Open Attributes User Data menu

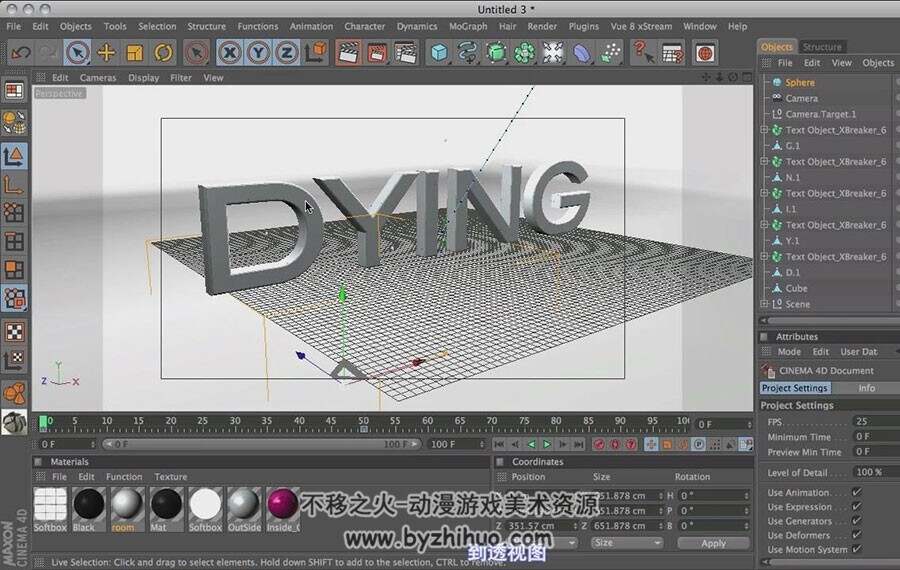pyautogui.click(x=859, y=351)
